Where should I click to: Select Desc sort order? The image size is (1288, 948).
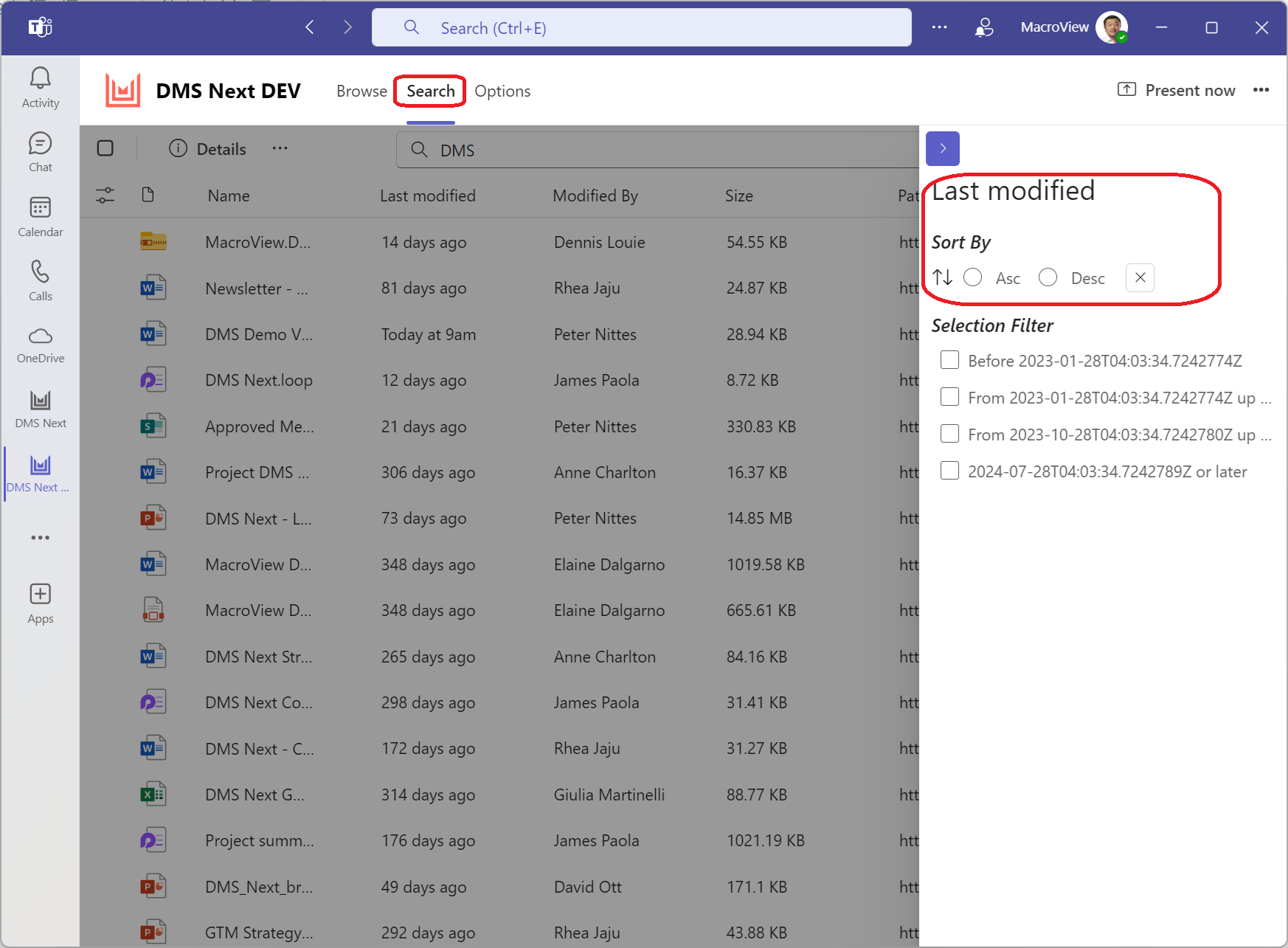(1048, 277)
